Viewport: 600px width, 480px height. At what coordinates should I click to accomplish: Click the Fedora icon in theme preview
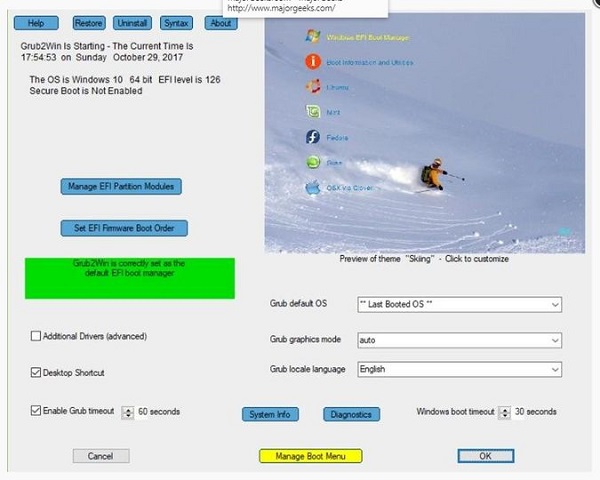point(313,137)
